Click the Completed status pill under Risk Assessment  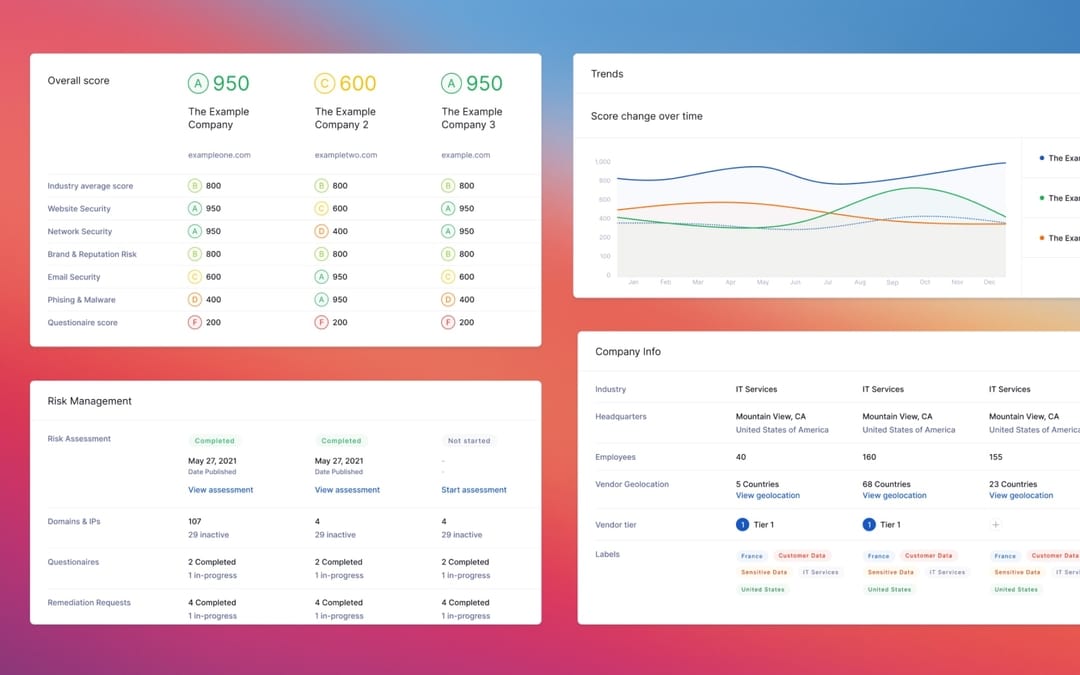pos(213,440)
